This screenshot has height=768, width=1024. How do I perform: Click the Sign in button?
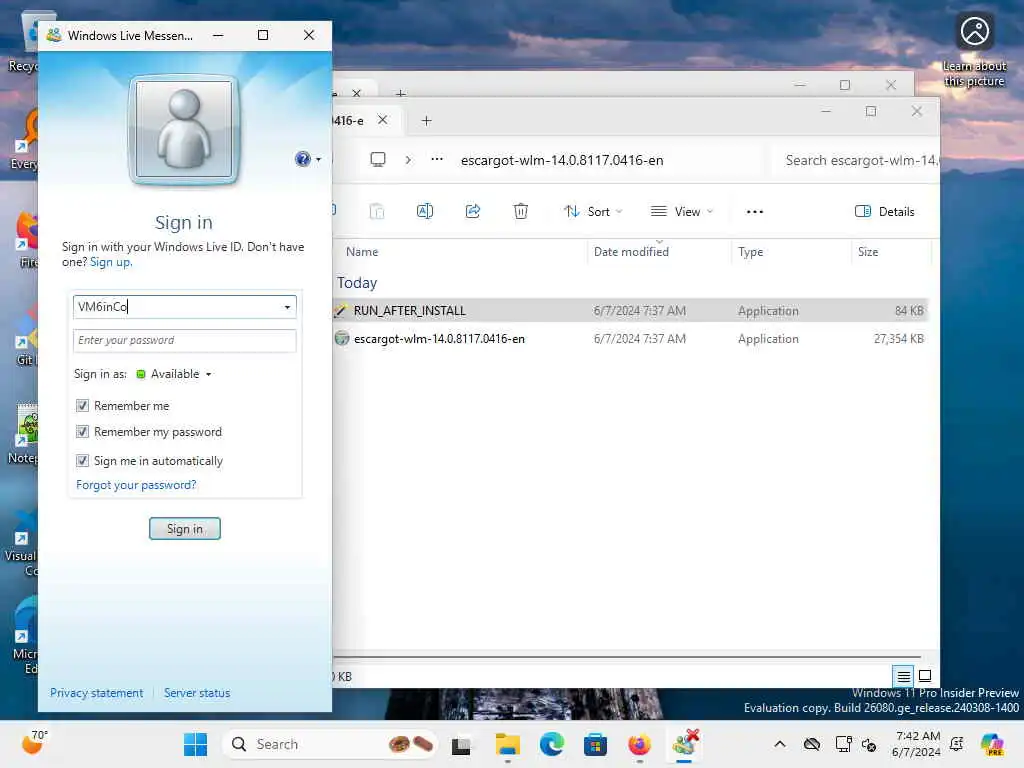pos(185,528)
